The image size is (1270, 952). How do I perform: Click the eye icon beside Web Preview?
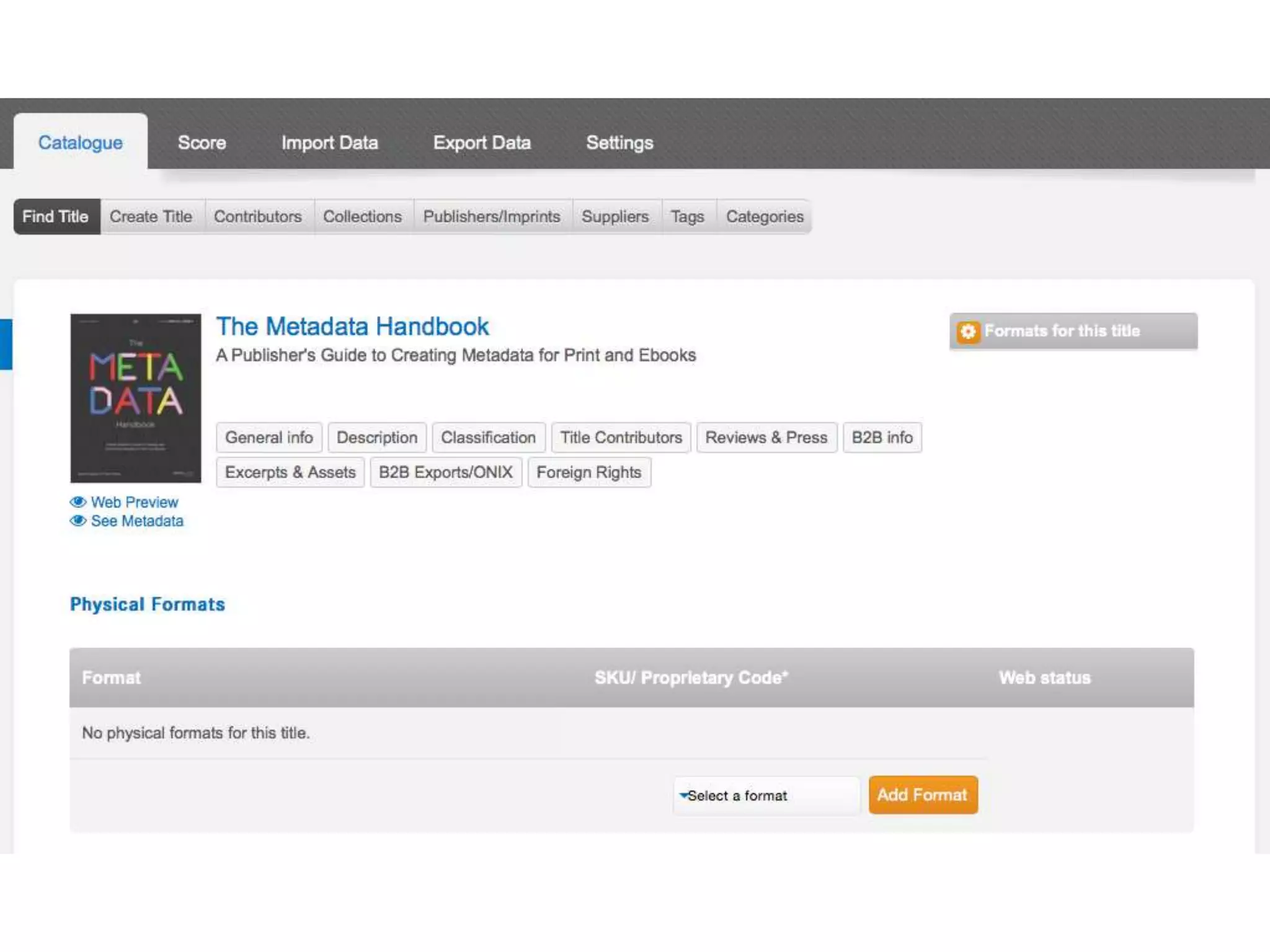pyautogui.click(x=78, y=502)
